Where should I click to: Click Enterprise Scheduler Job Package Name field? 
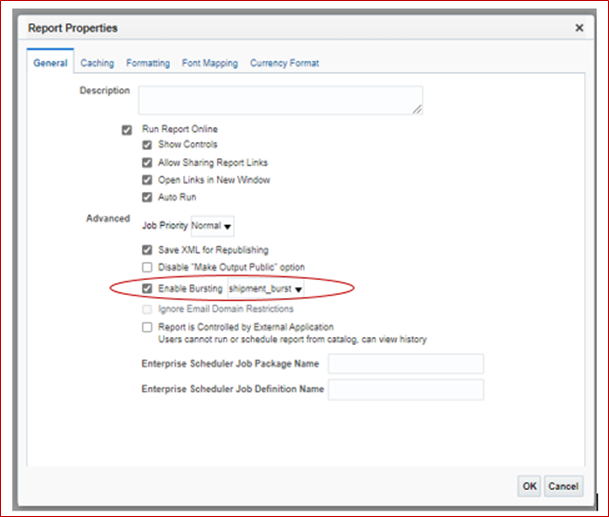pos(406,364)
